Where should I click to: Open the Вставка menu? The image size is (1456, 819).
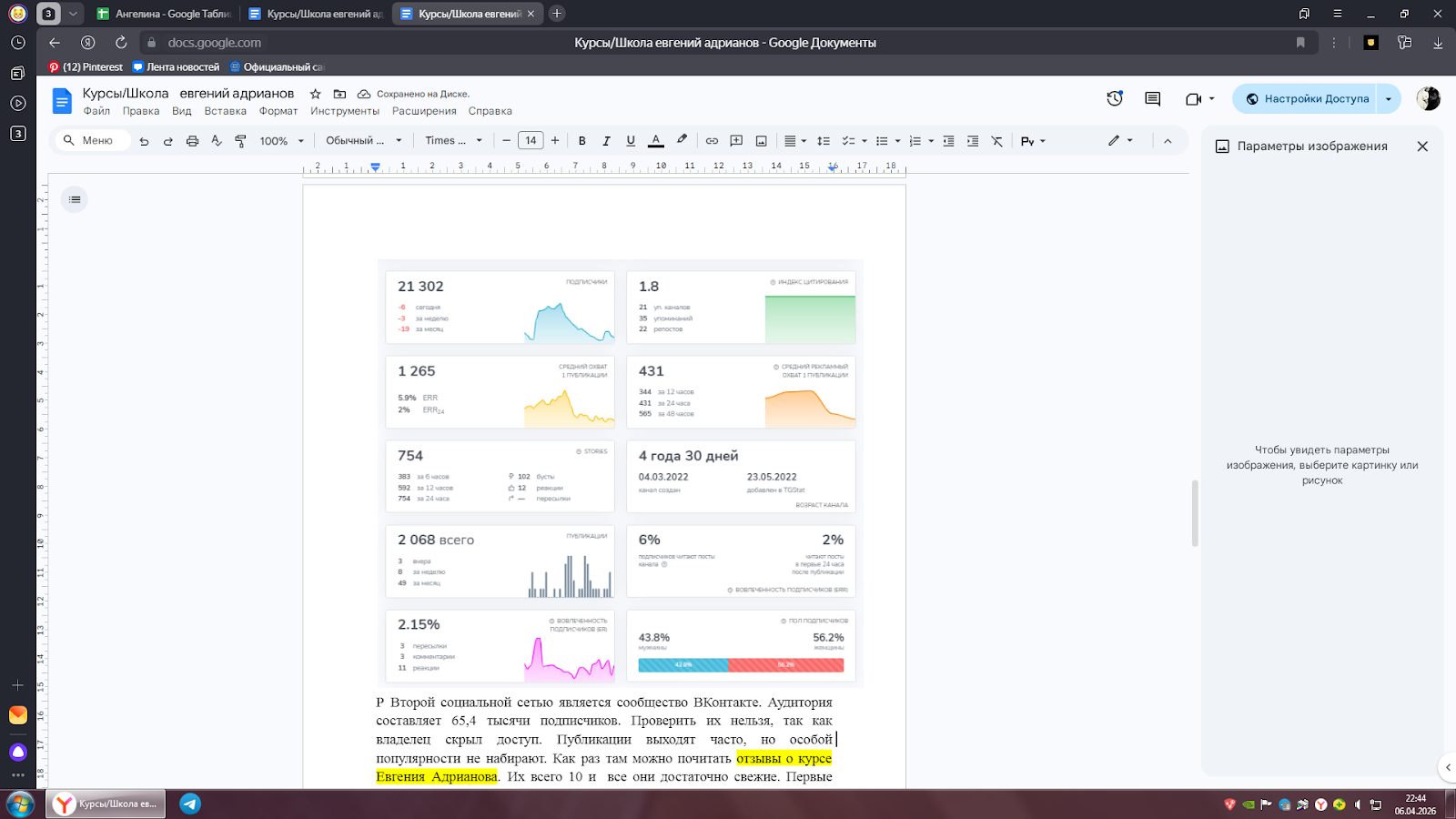225,111
